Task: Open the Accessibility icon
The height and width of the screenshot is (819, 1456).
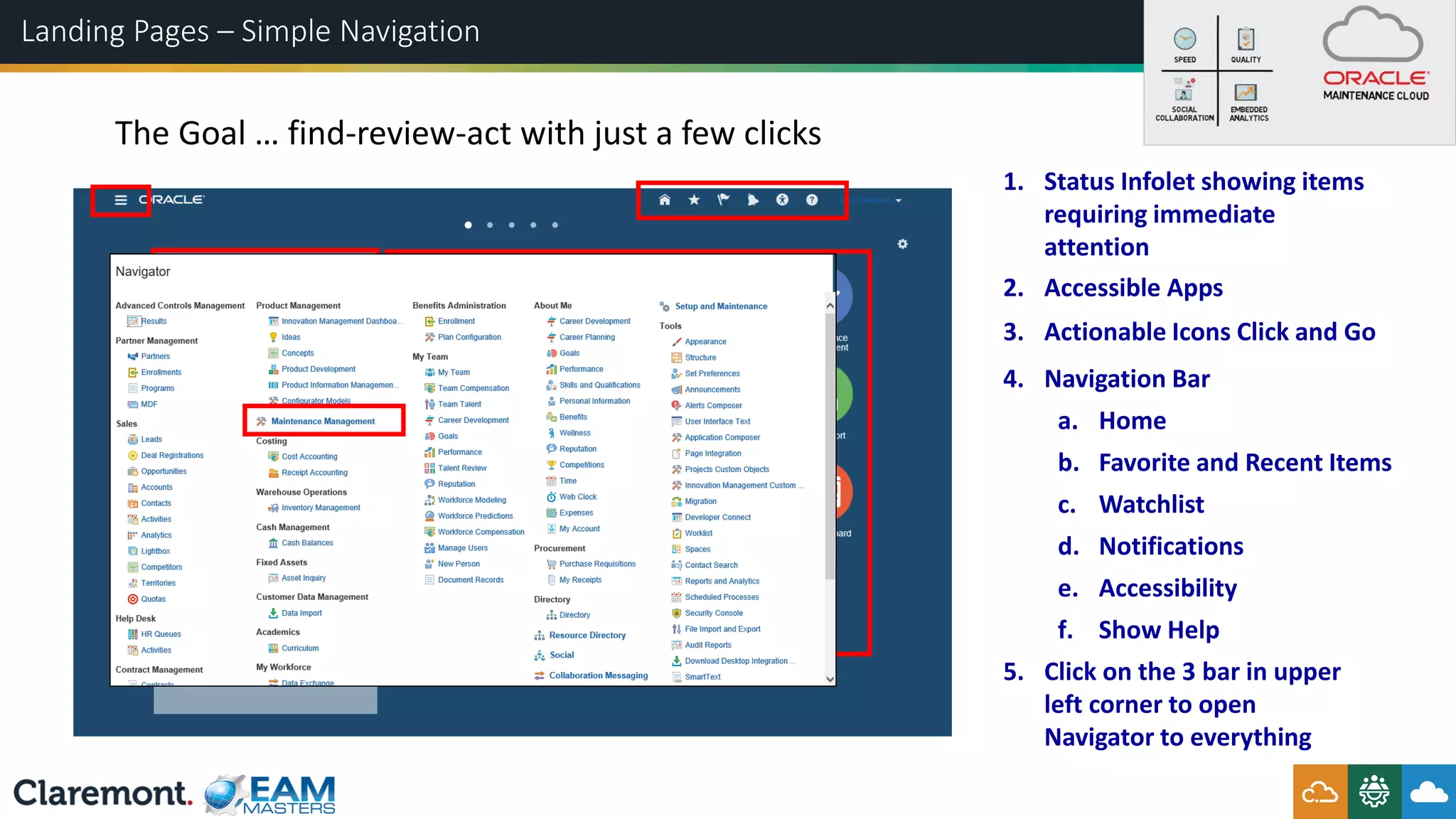Action: (782, 200)
